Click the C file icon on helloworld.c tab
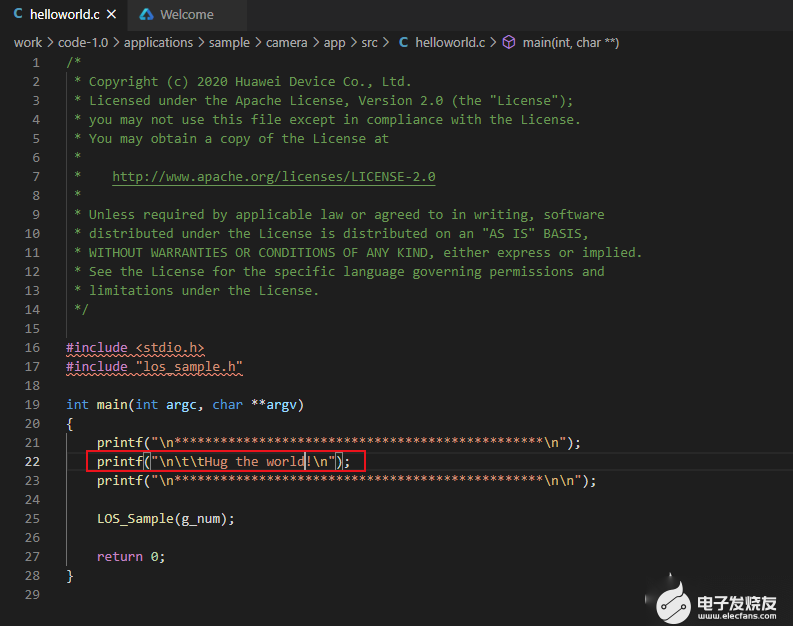 (x=19, y=14)
